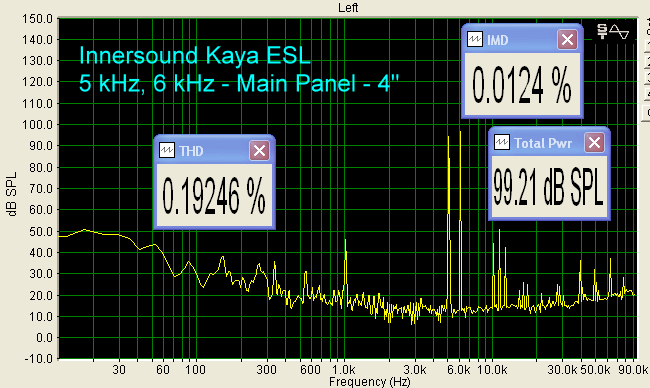The height and width of the screenshot is (388, 650).
Task: Click the Left channel title above plot
Action: [348, 7]
